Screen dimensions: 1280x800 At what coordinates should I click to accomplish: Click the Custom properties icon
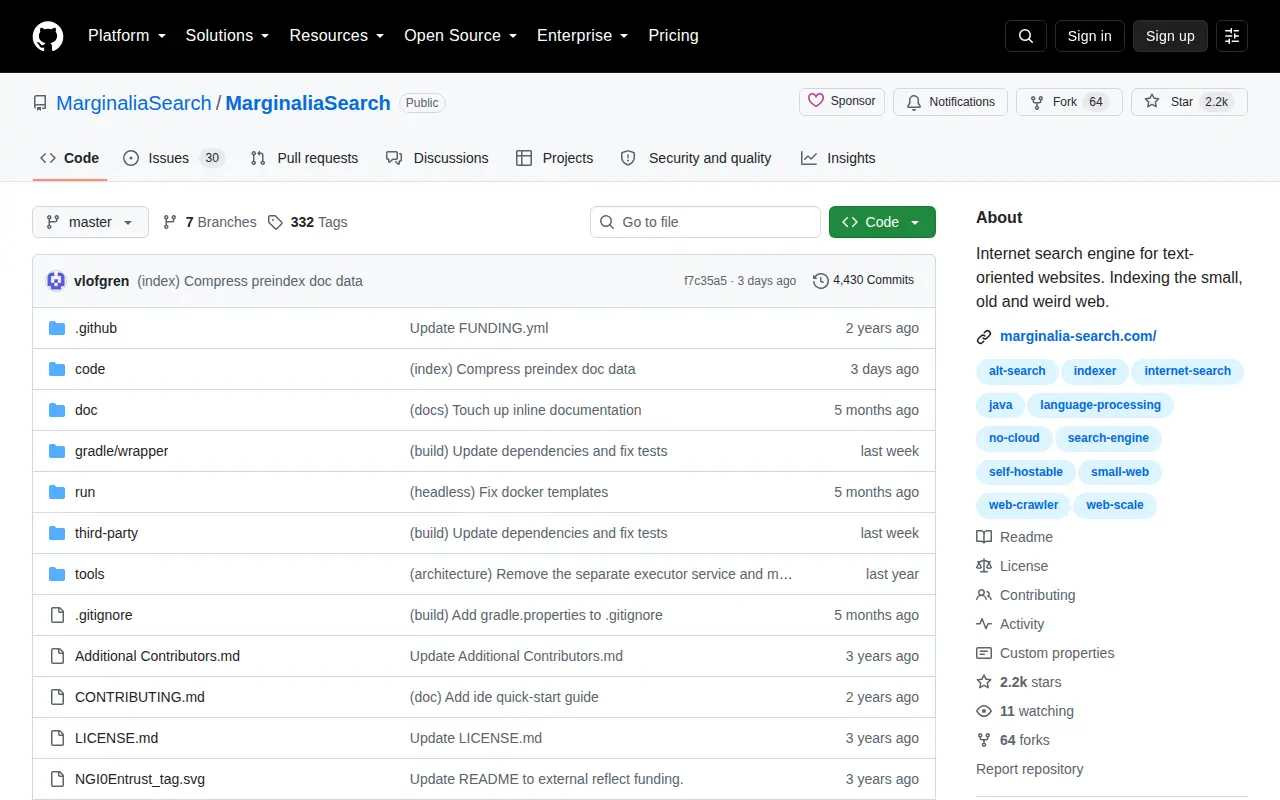984,653
